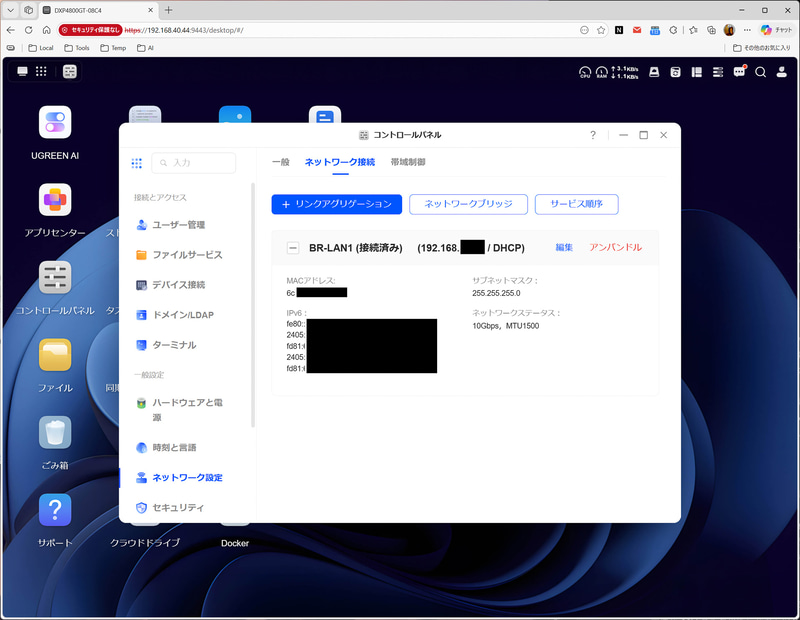Switch to the 一般 tab

click(x=281, y=162)
